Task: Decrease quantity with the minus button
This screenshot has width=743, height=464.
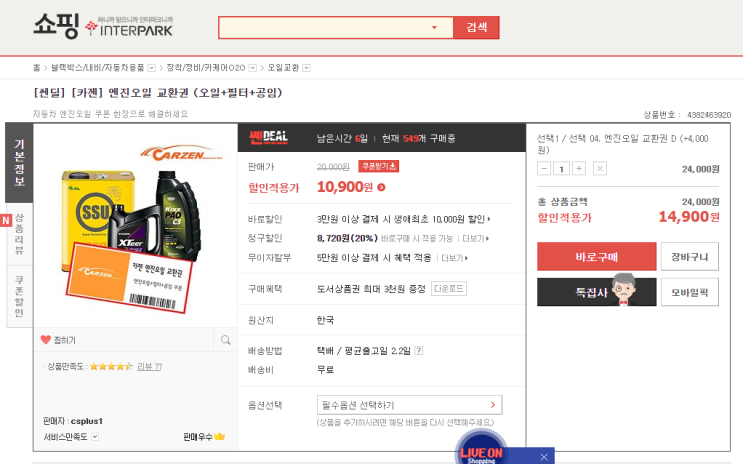Action: tap(544, 168)
